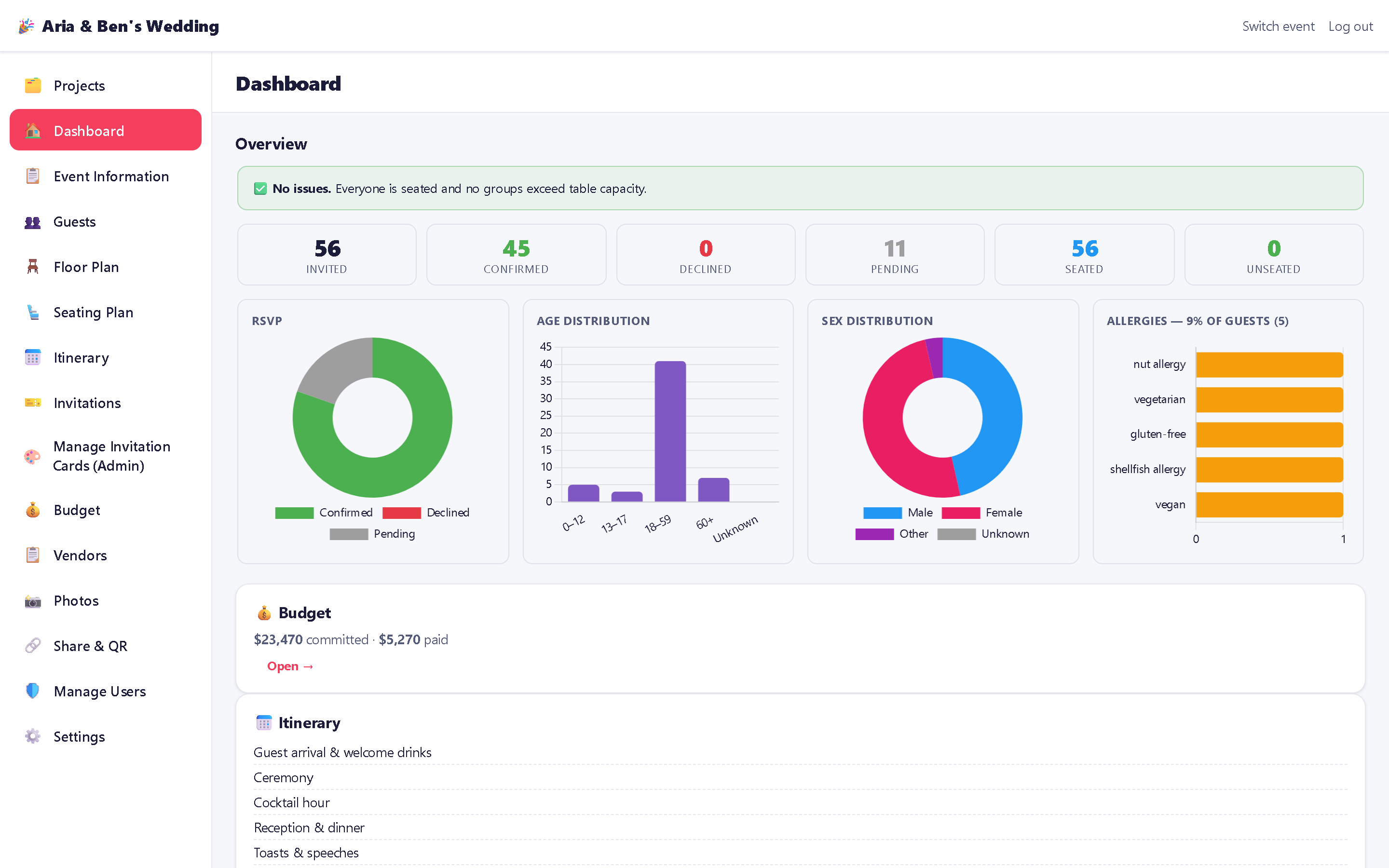Viewport: 1389px width, 868px height.
Task: Select Invitations in the sidebar
Action: pyautogui.click(x=106, y=403)
